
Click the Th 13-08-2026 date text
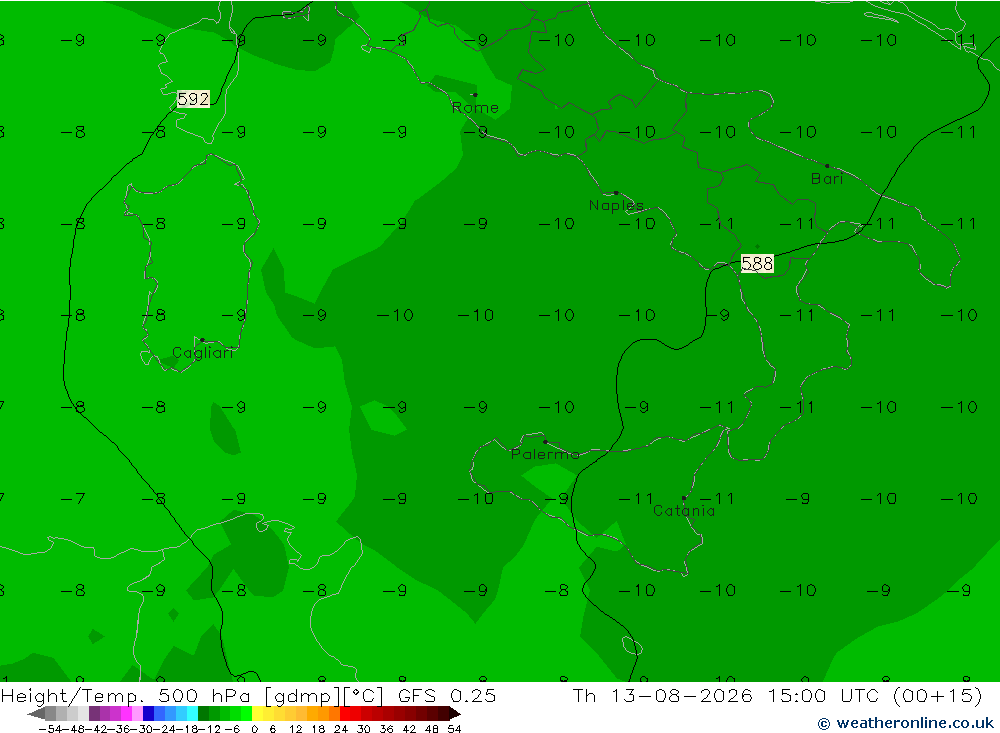tap(663, 695)
